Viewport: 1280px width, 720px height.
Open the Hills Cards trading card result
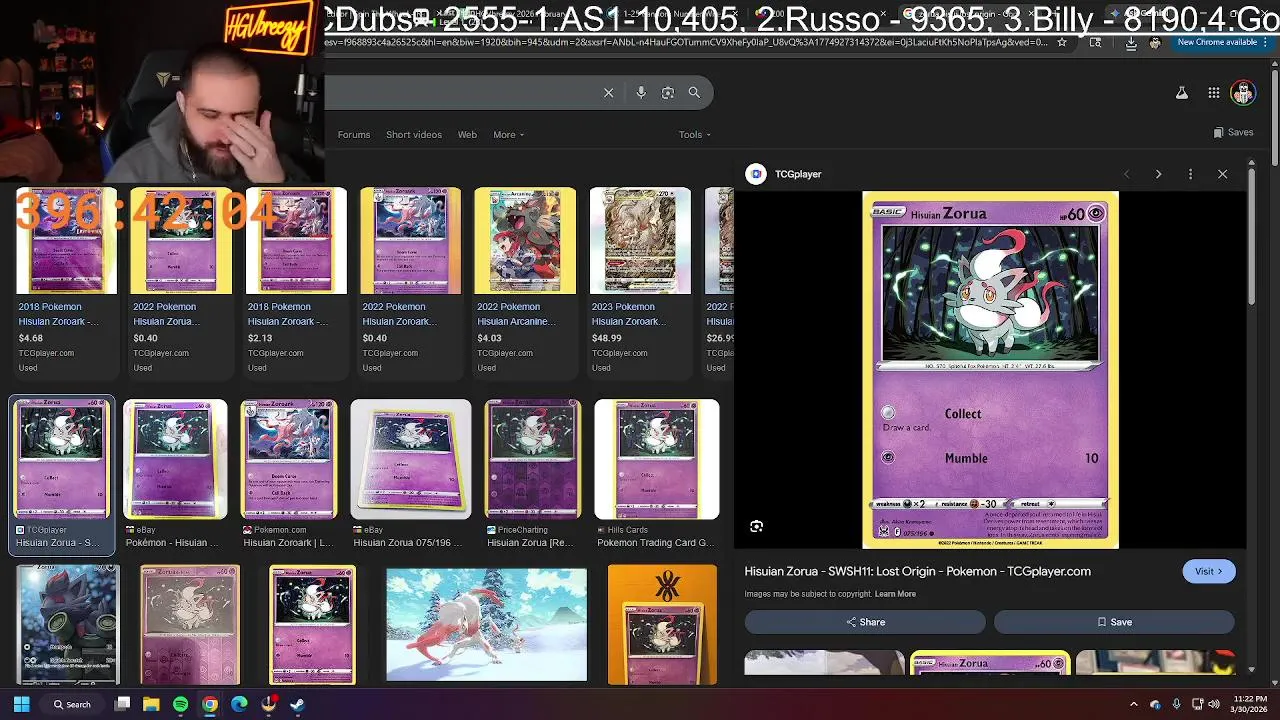656,474
